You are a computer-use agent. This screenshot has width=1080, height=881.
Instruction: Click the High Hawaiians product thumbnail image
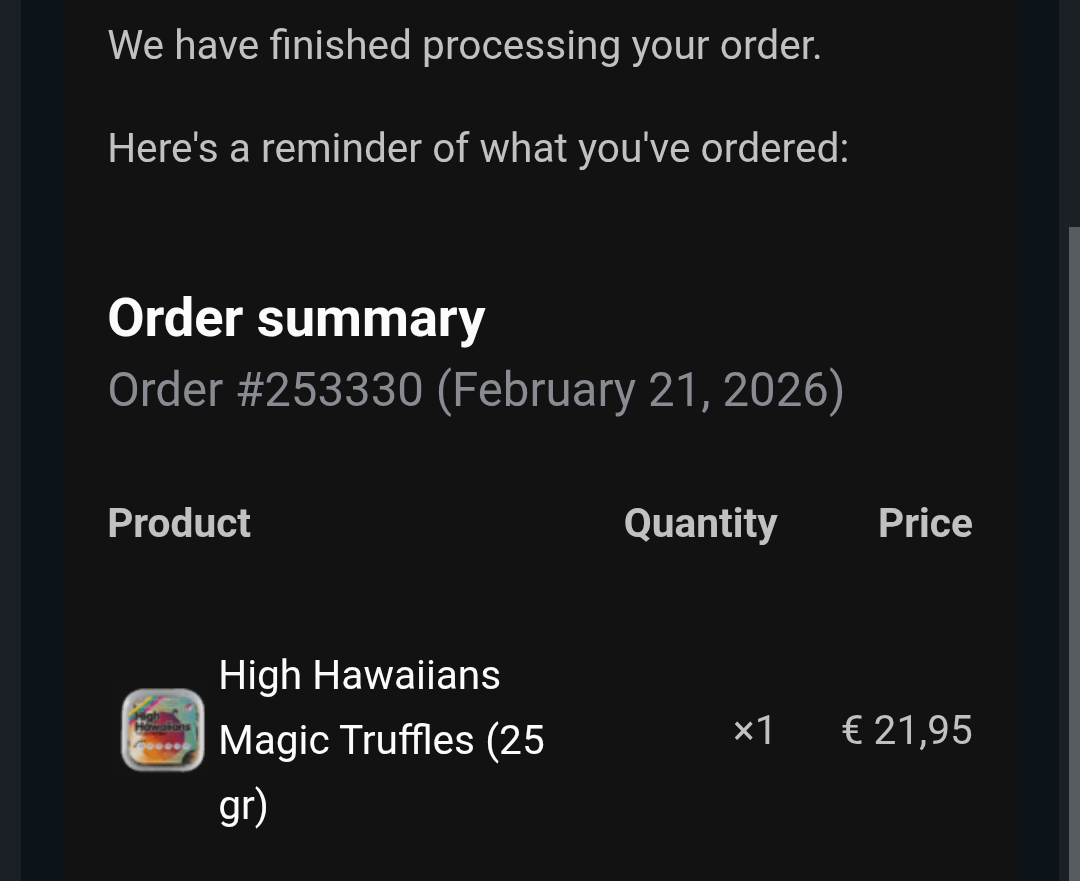(x=163, y=730)
